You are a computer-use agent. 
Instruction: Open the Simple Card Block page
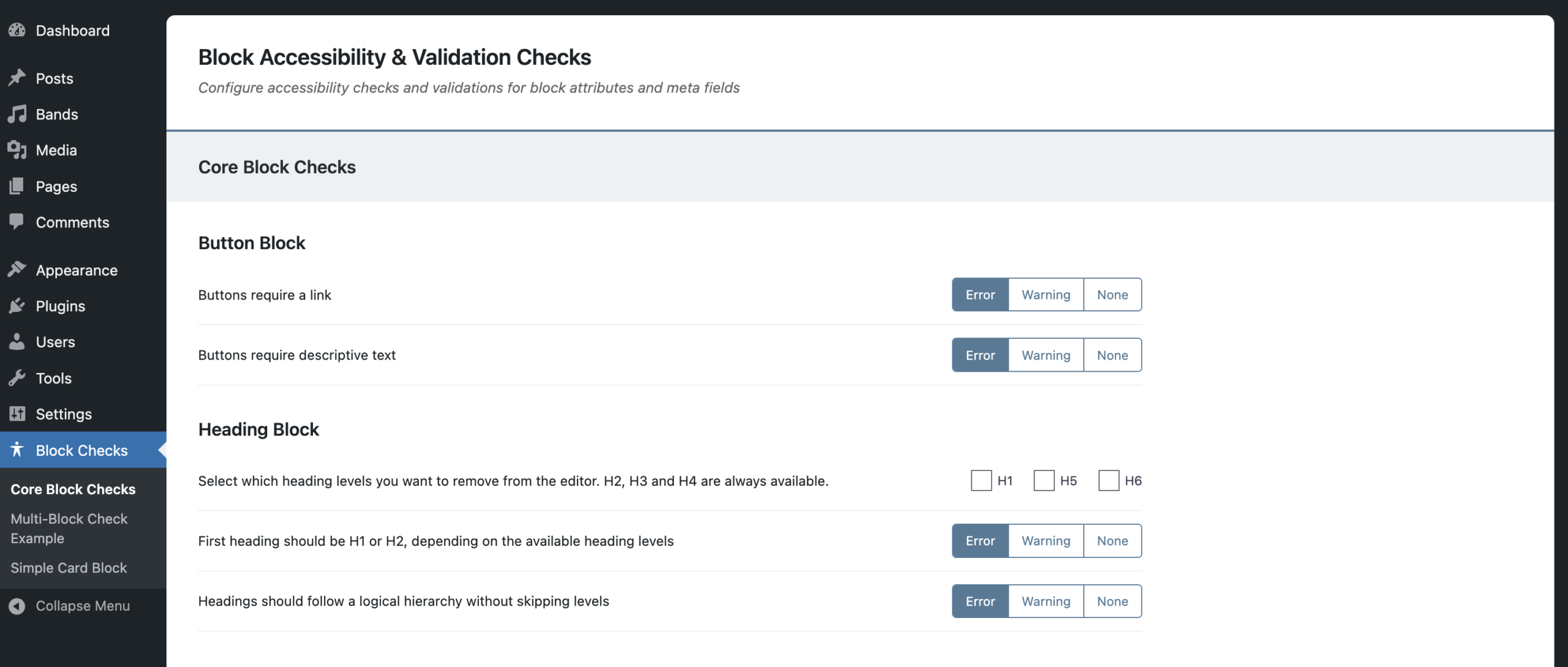[x=69, y=568]
